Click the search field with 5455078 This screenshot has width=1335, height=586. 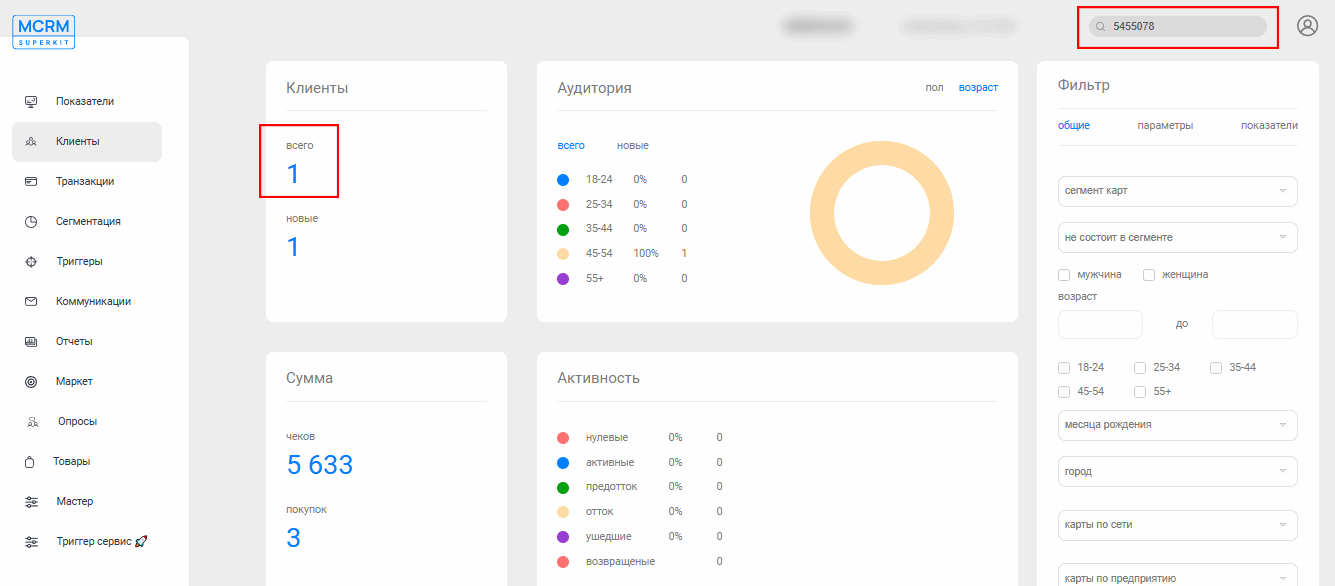[1178, 27]
